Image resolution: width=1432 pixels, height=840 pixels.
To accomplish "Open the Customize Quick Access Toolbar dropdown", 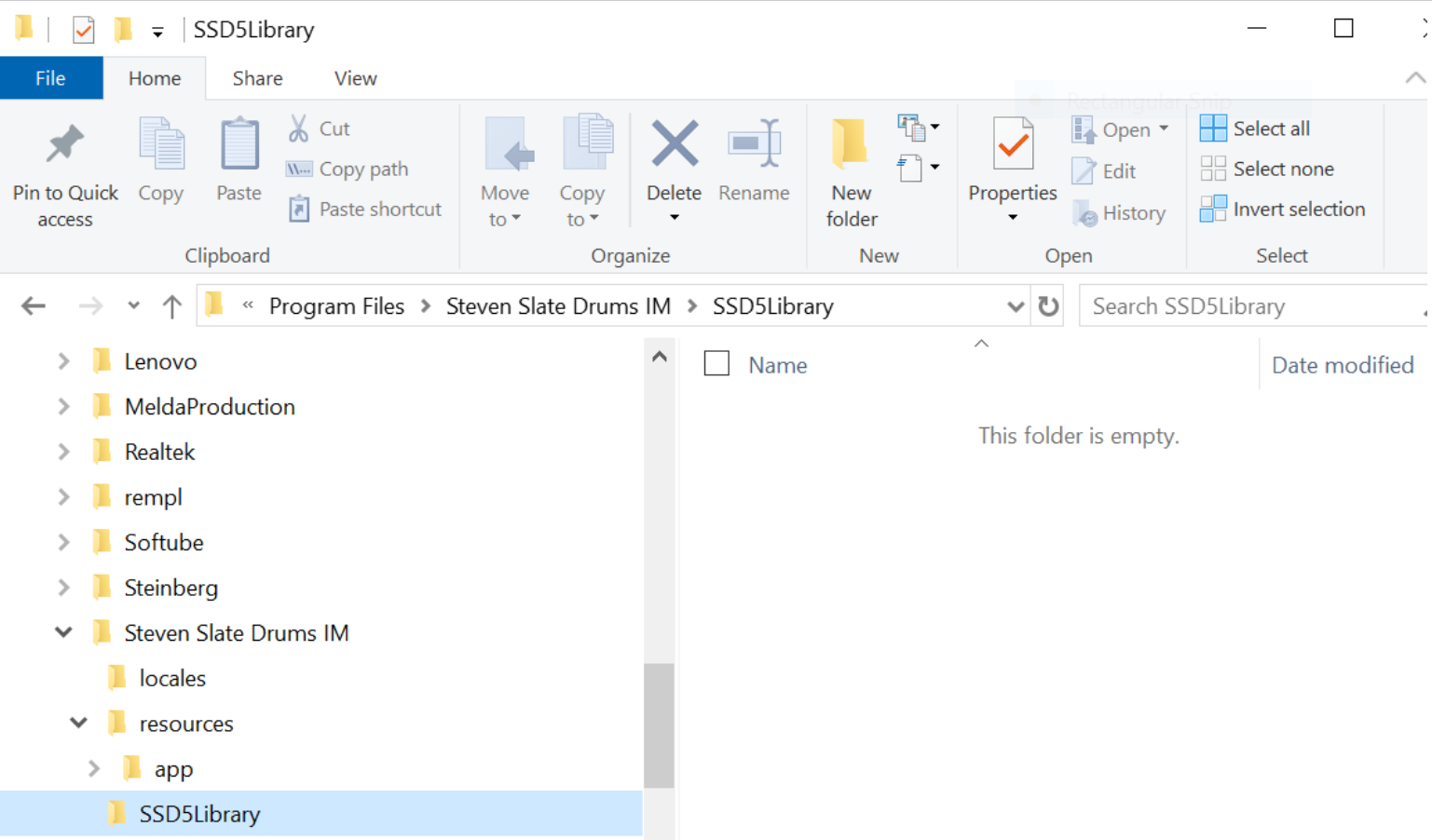I will (x=157, y=33).
